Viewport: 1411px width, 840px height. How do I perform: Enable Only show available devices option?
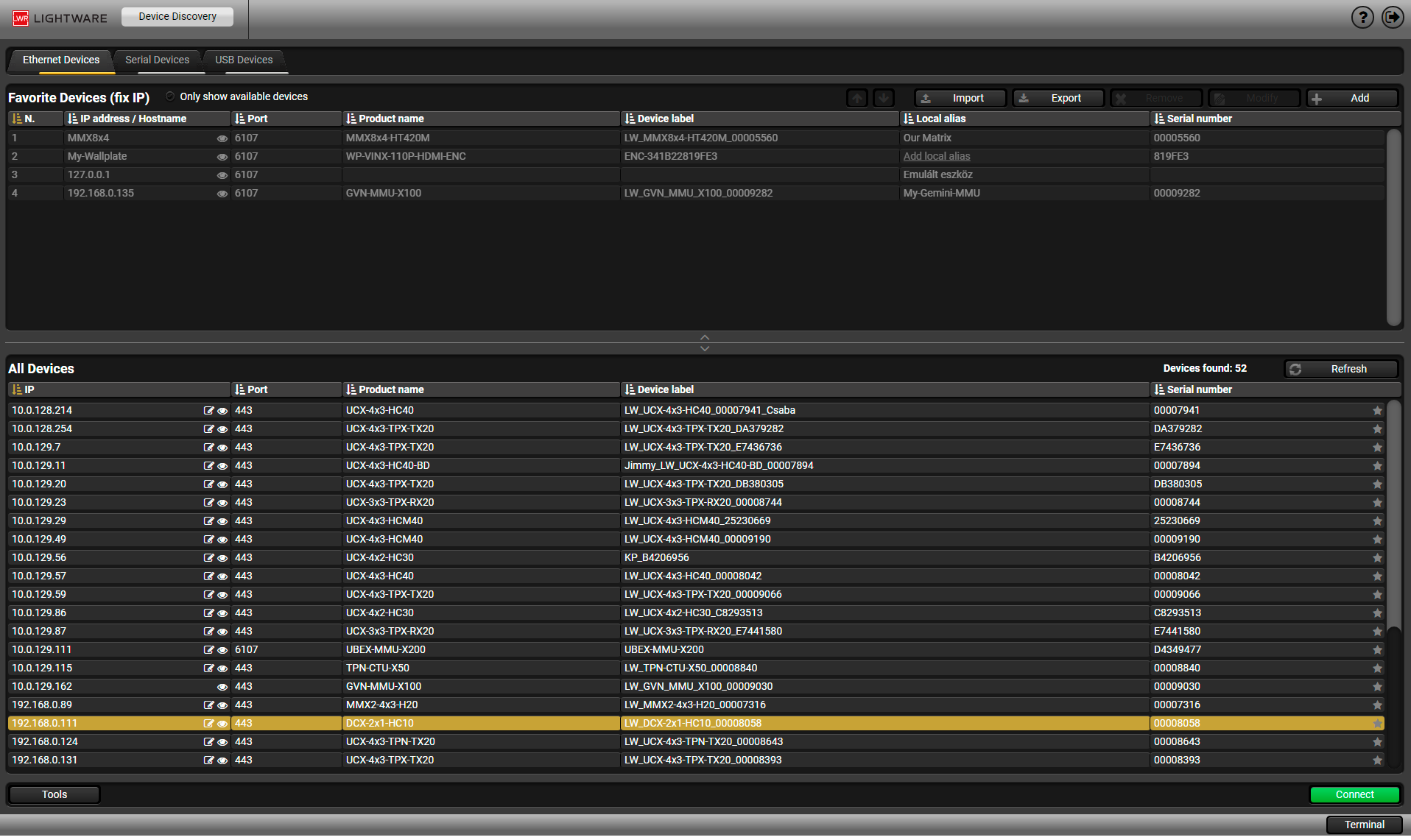pos(170,96)
